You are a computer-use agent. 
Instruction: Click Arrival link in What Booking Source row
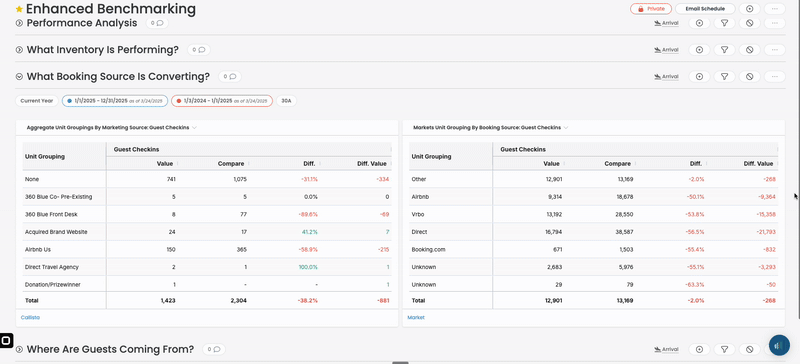tap(666, 77)
